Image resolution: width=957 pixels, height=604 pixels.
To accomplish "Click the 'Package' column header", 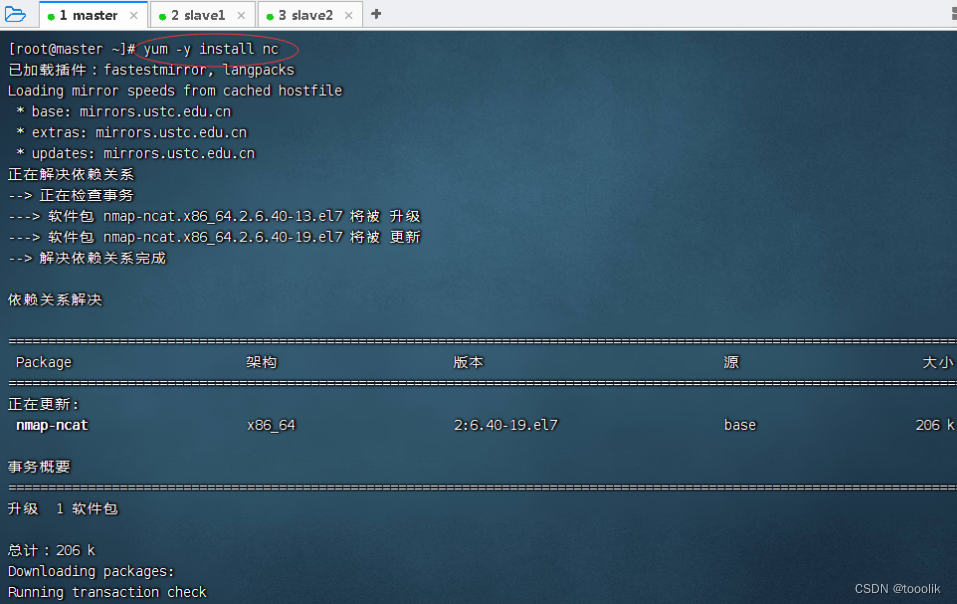I will tap(44, 362).
